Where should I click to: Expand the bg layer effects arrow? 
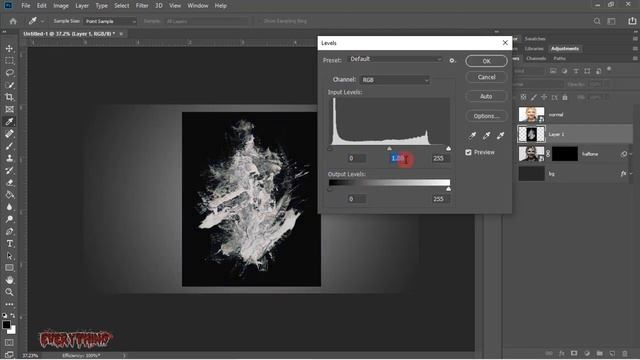[x=631, y=174]
